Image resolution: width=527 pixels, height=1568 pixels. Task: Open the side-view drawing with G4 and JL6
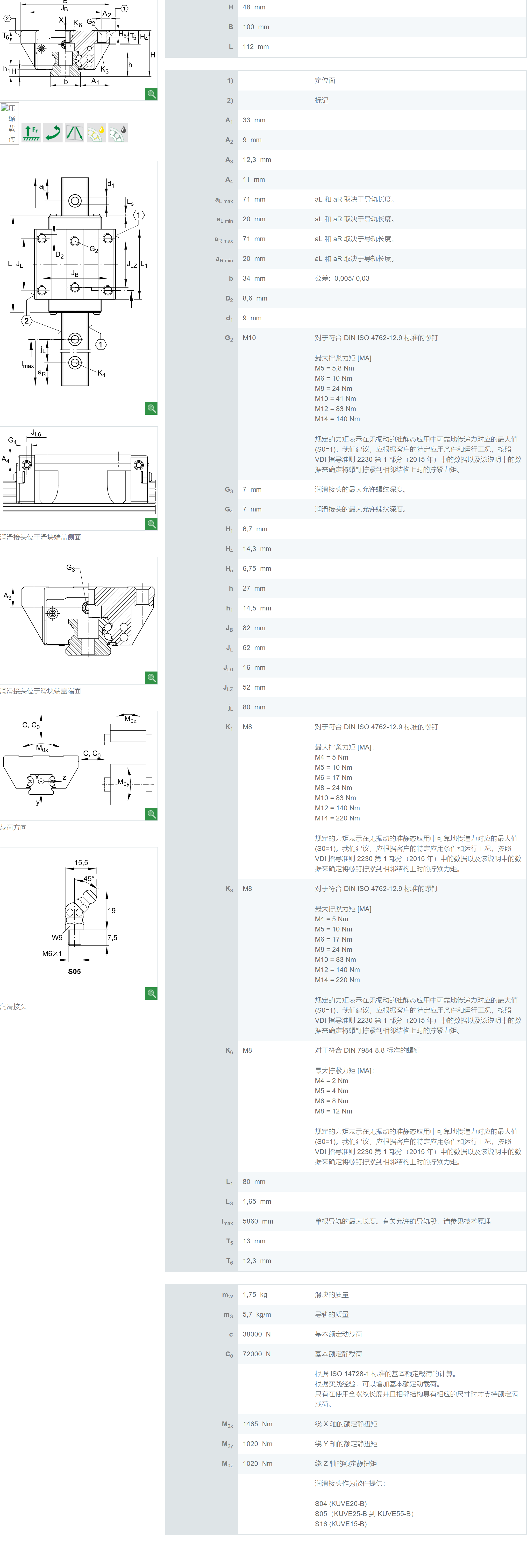[78, 478]
